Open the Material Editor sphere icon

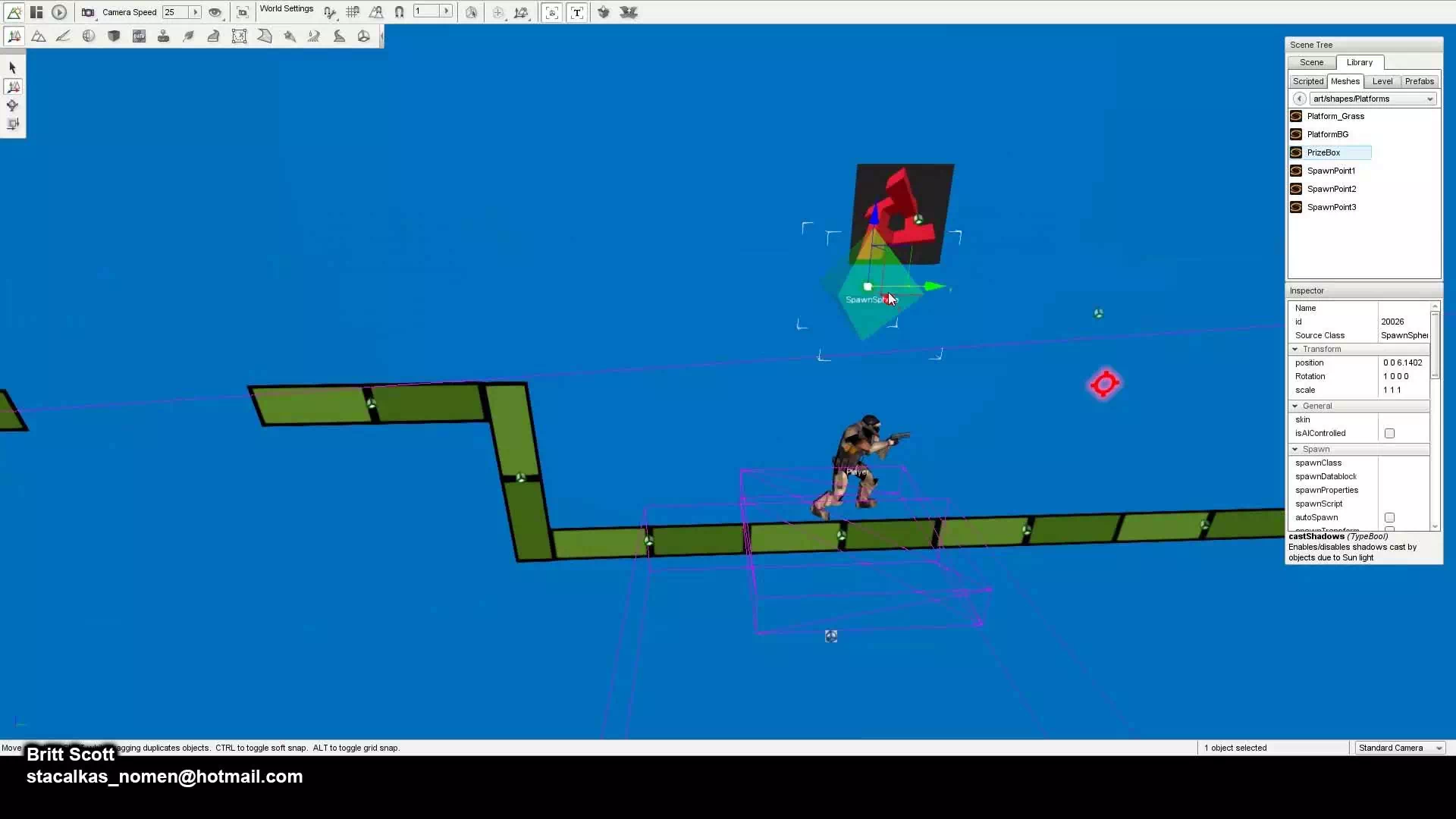89,36
